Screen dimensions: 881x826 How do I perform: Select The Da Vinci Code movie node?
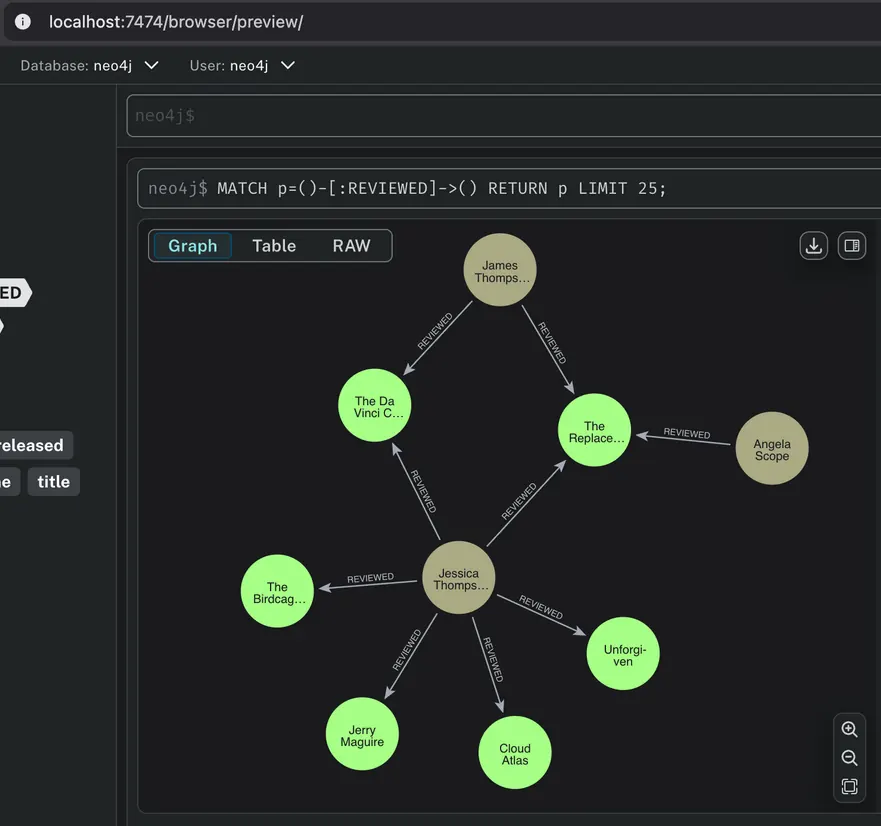click(x=375, y=406)
